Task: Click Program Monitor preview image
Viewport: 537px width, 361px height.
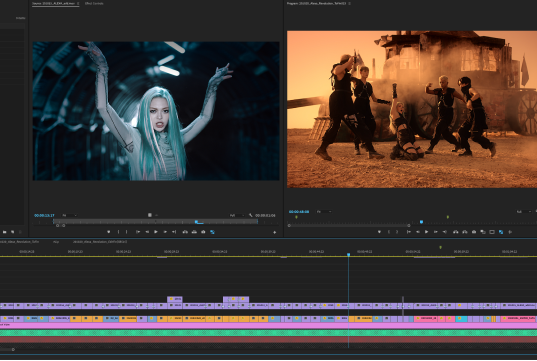Action: point(412,109)
